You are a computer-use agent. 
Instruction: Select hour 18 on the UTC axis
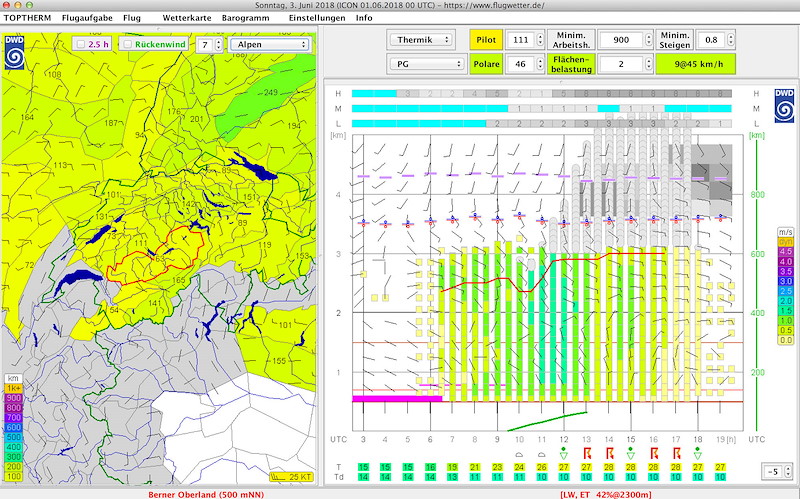pos(698,439)
